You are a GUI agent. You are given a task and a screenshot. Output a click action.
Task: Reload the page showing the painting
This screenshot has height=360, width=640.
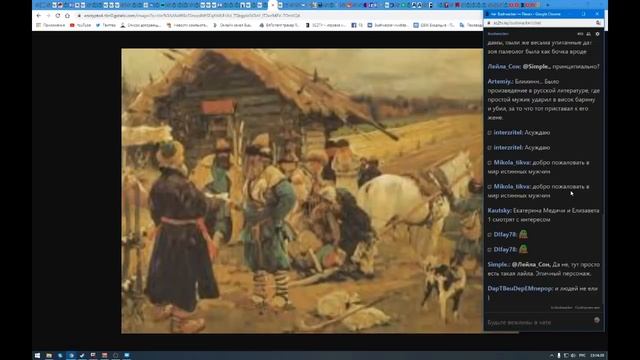click(x=58, y=16)
